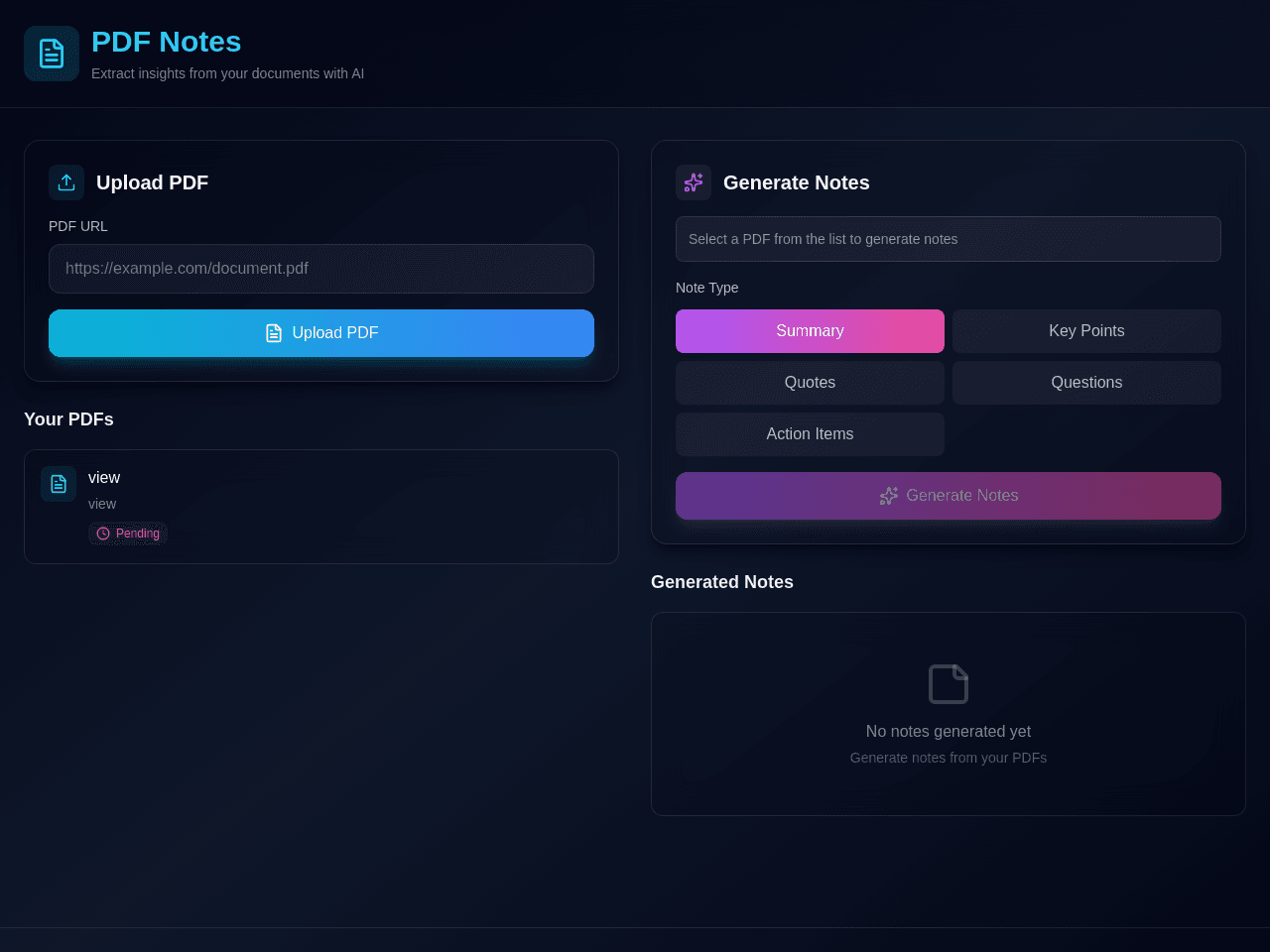Click the empty notes file icon
Viewport: 1270px width, 952px height.
[949, 684]
